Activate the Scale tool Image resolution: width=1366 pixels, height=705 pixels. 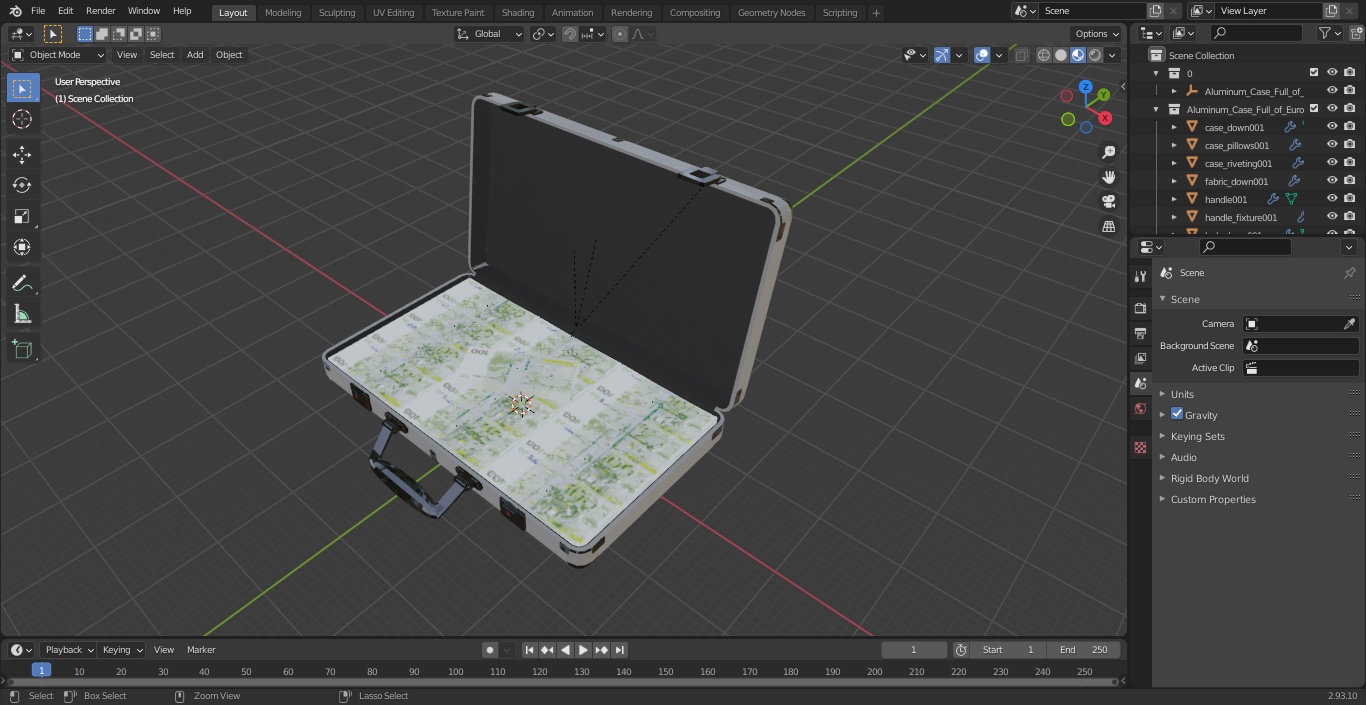coord(22,216)
